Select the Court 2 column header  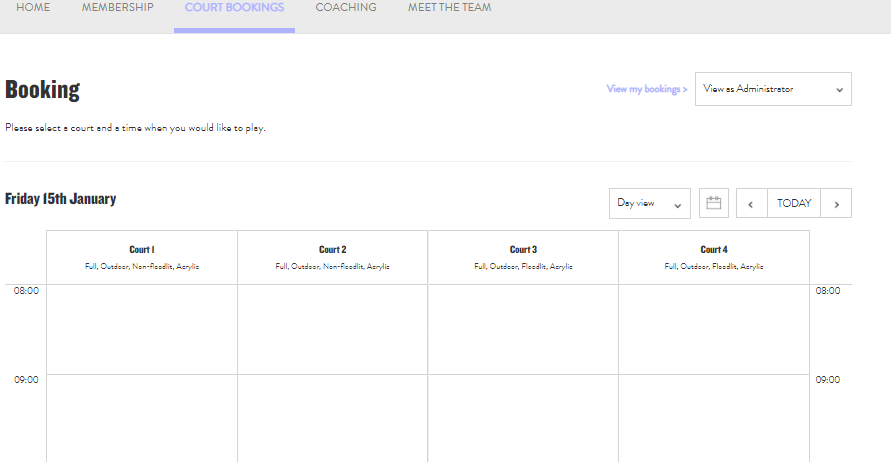coord(332,257)
